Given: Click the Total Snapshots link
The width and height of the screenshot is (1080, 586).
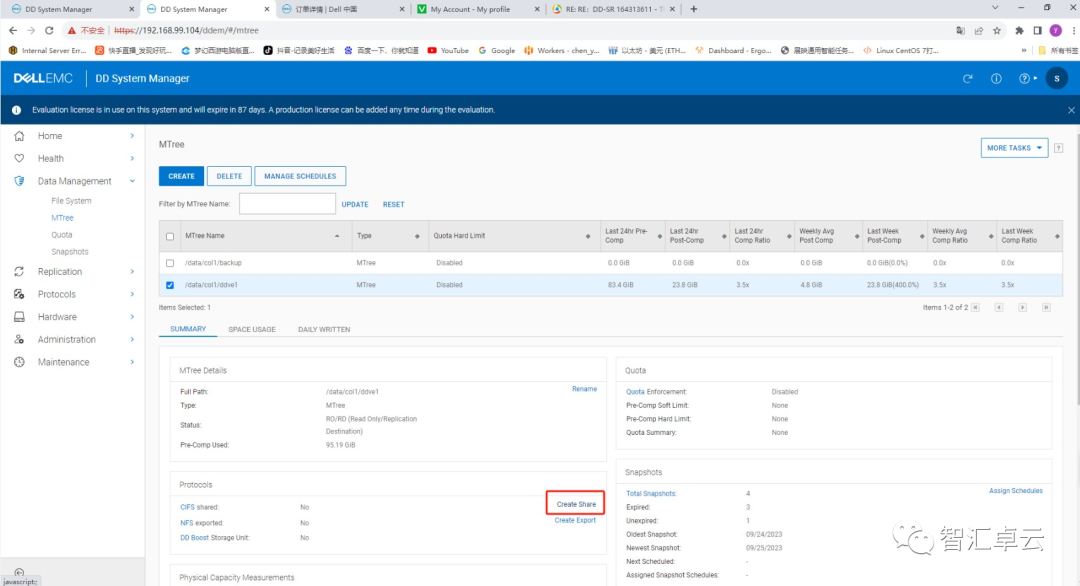Looking at the screenshot, I should click(x=651, y=494).
